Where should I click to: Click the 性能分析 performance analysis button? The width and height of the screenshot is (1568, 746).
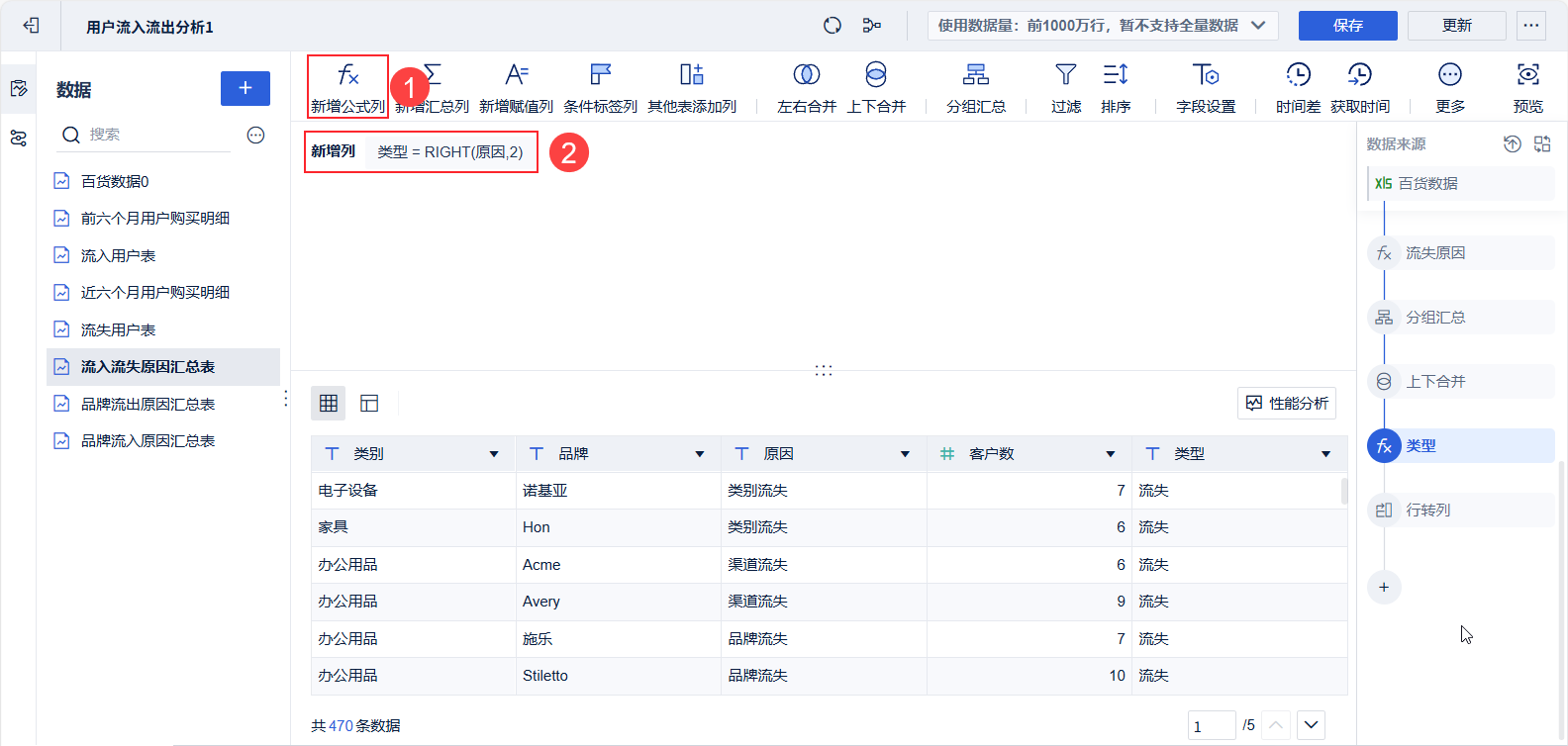pyautogui.click(x=1287, y=403)
